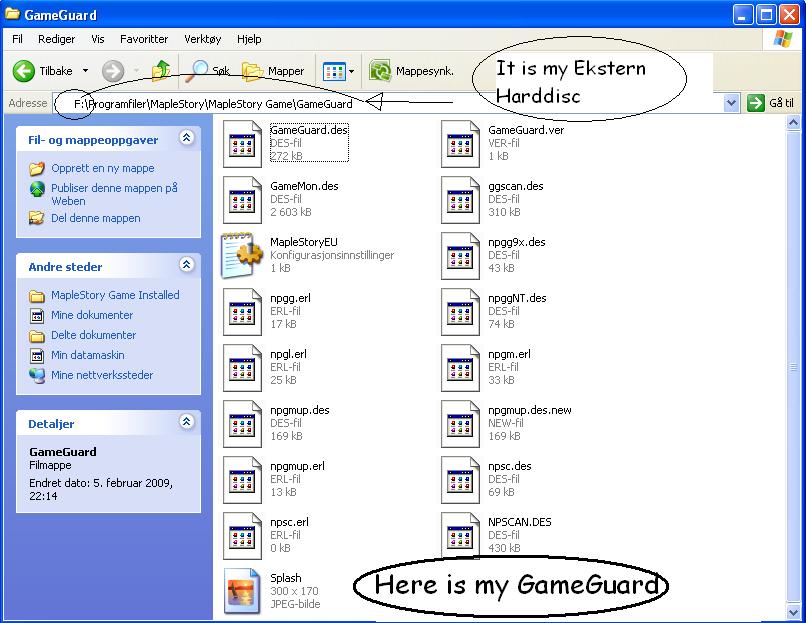This screenshot has height=623, width=806.
Task: Select the npggNT.des file icon
Action: click(x=460, y=312)
